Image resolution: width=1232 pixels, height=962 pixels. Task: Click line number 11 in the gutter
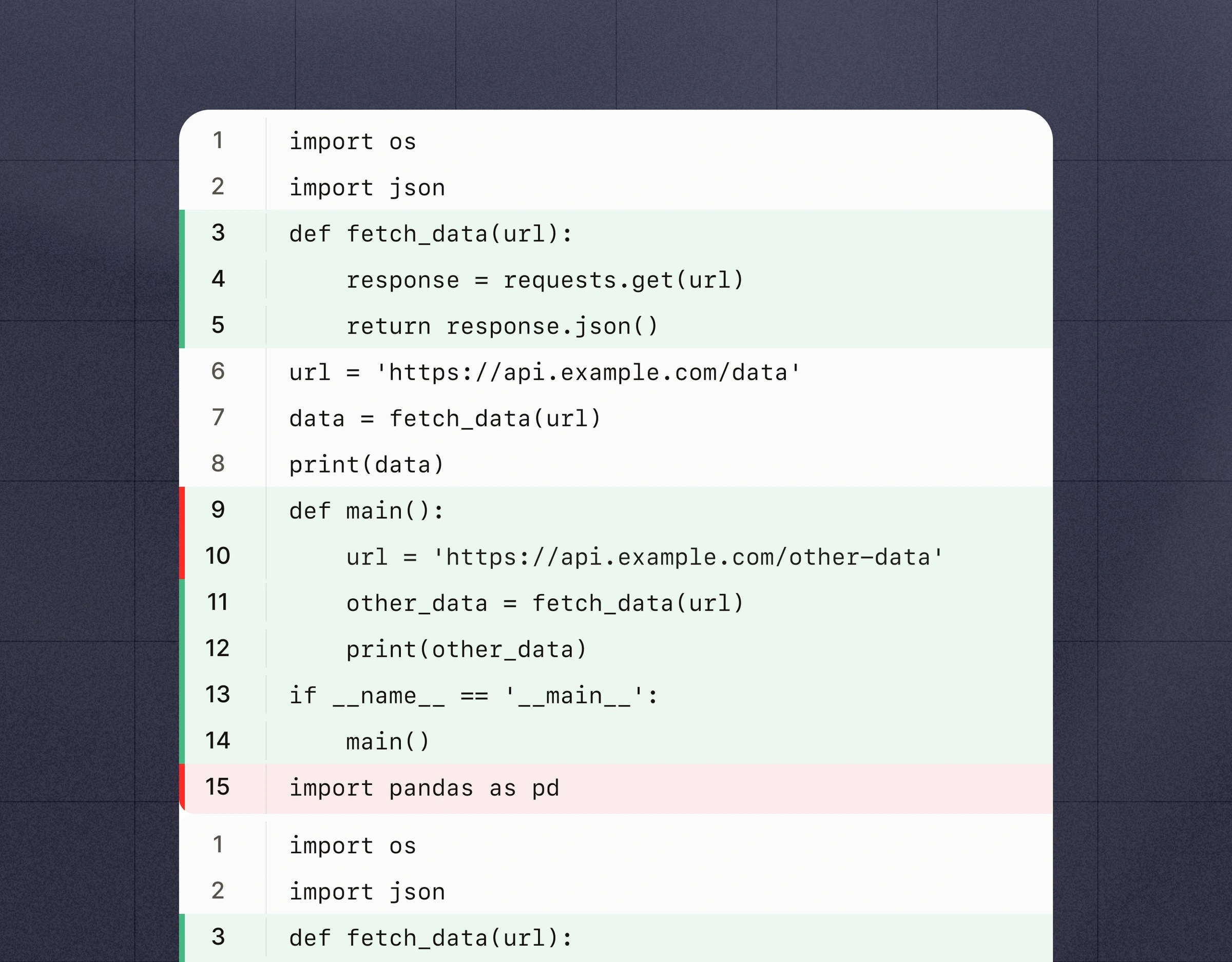tap(218, 603)
